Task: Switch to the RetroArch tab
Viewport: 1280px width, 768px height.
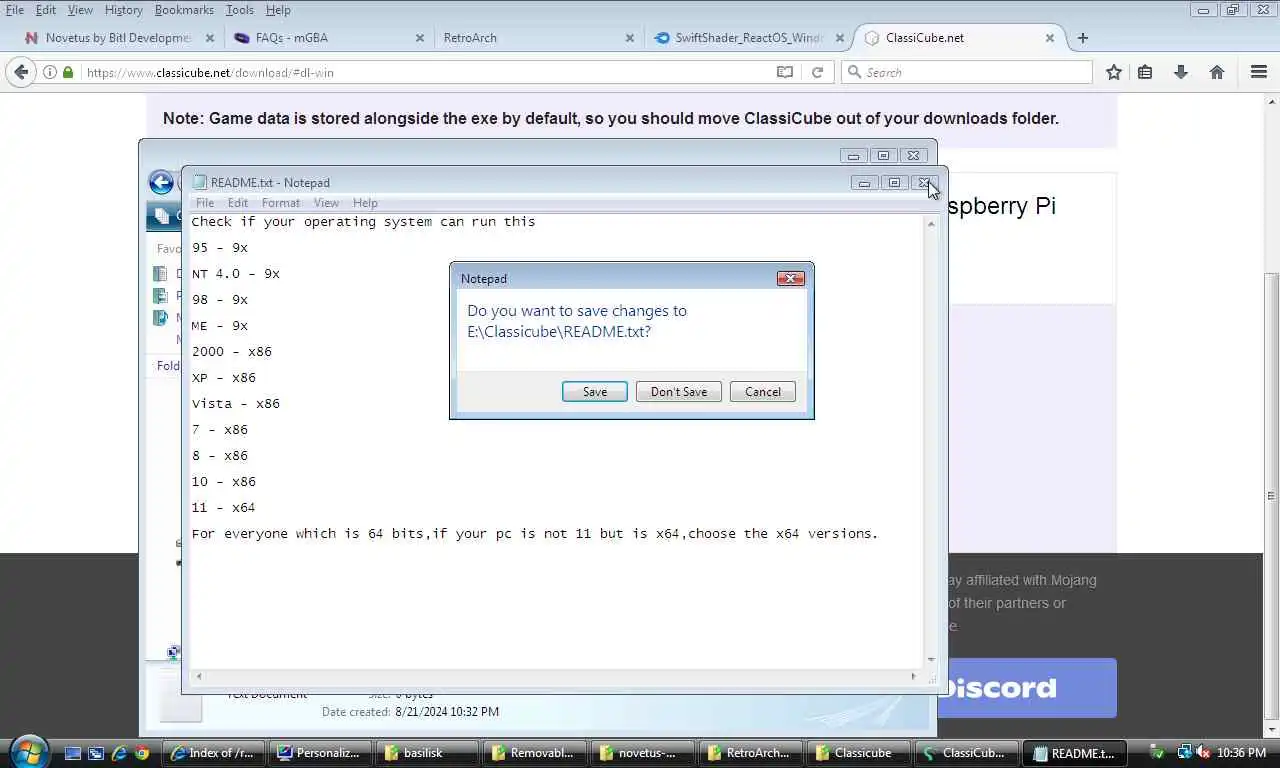Action: [537, 38]
